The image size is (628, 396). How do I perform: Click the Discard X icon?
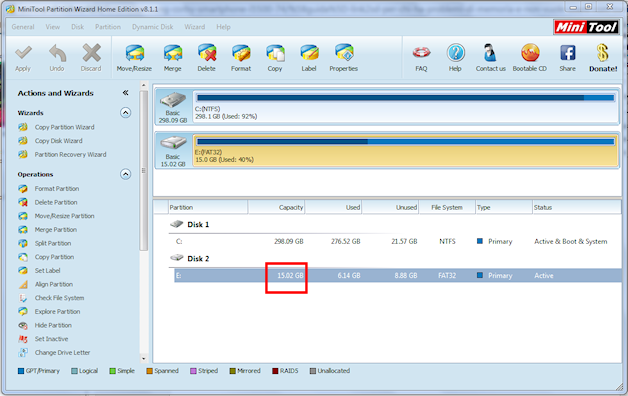tap(91, 53)
